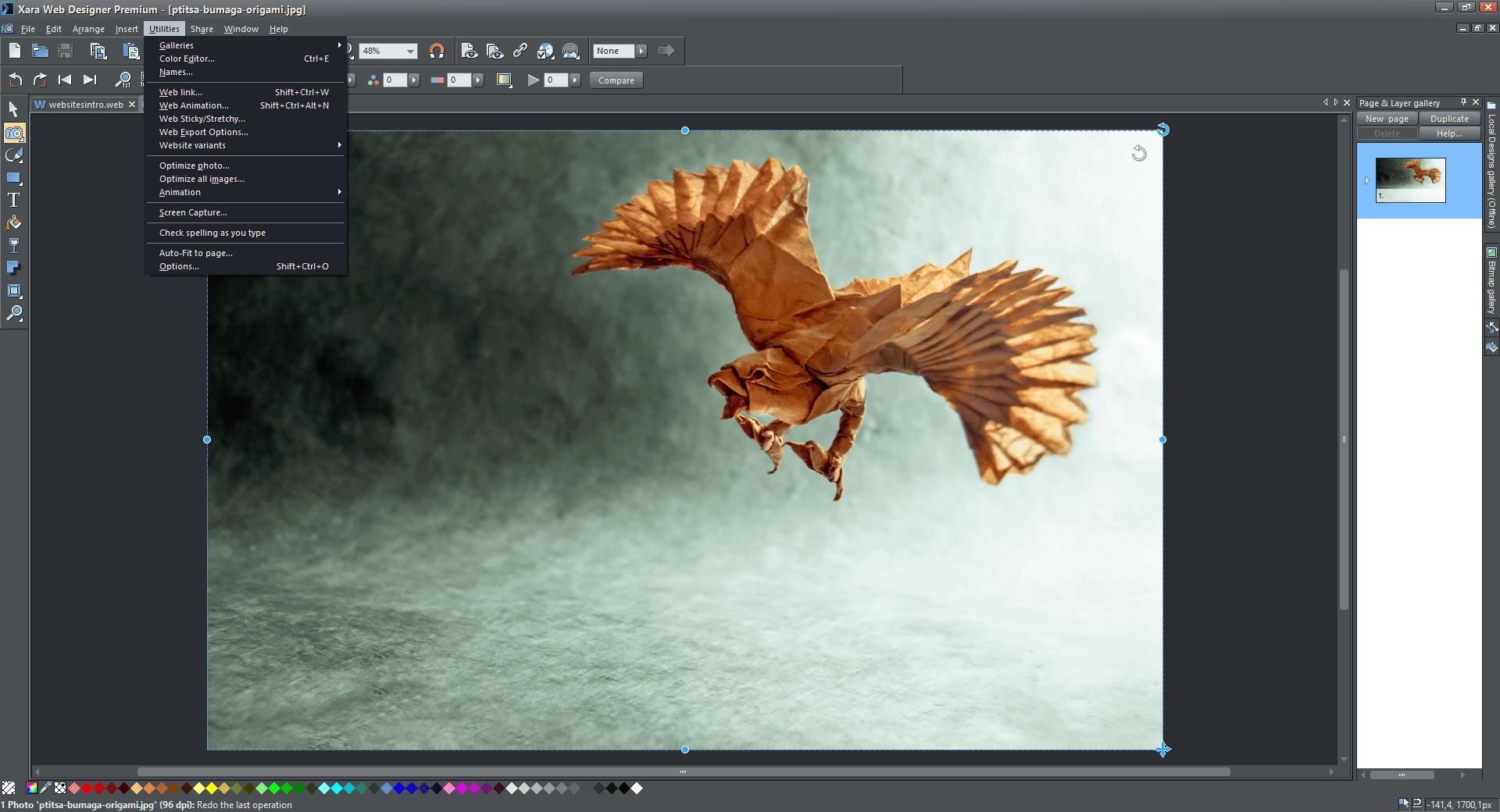Image resolution: width=1500 pixels, height=812 pixels.
Task: Select the Text tool
Action: [14, 201]
